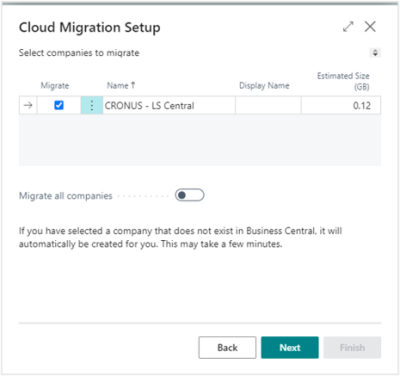Click the disabled Finish button
400x376 pixels.
click(x=352, y=348)
